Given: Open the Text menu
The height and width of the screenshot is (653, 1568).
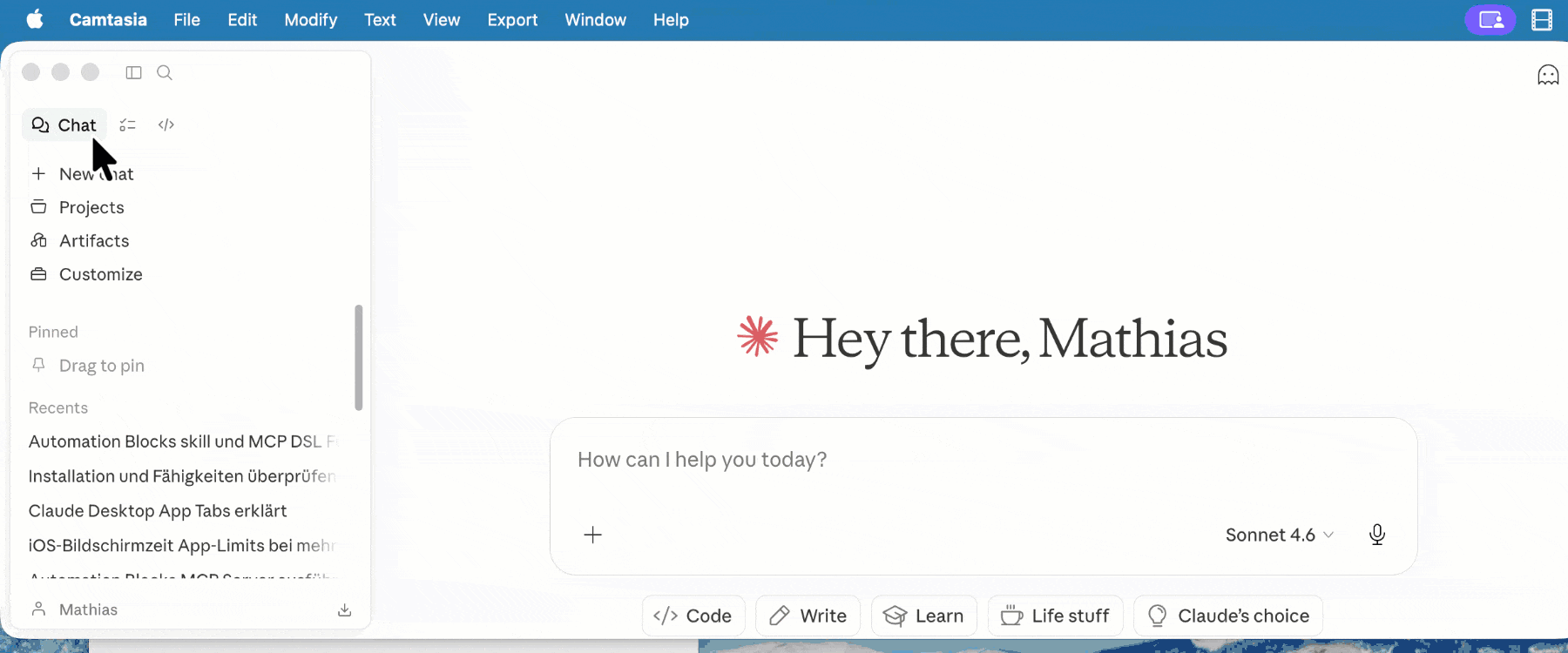Looking at the screenshot, I should click(380, 19).
